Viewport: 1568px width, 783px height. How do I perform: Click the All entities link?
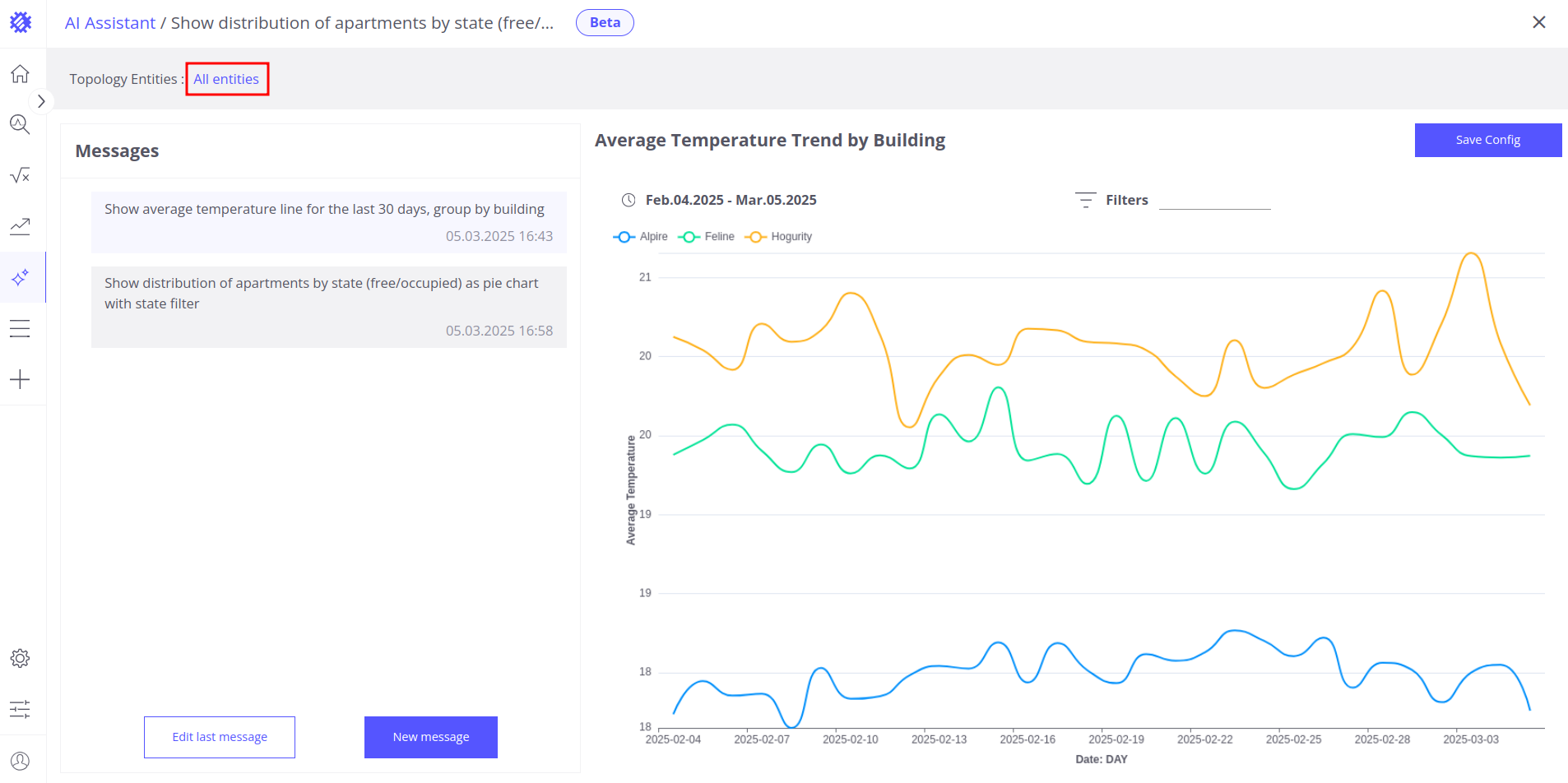[226, 79]
